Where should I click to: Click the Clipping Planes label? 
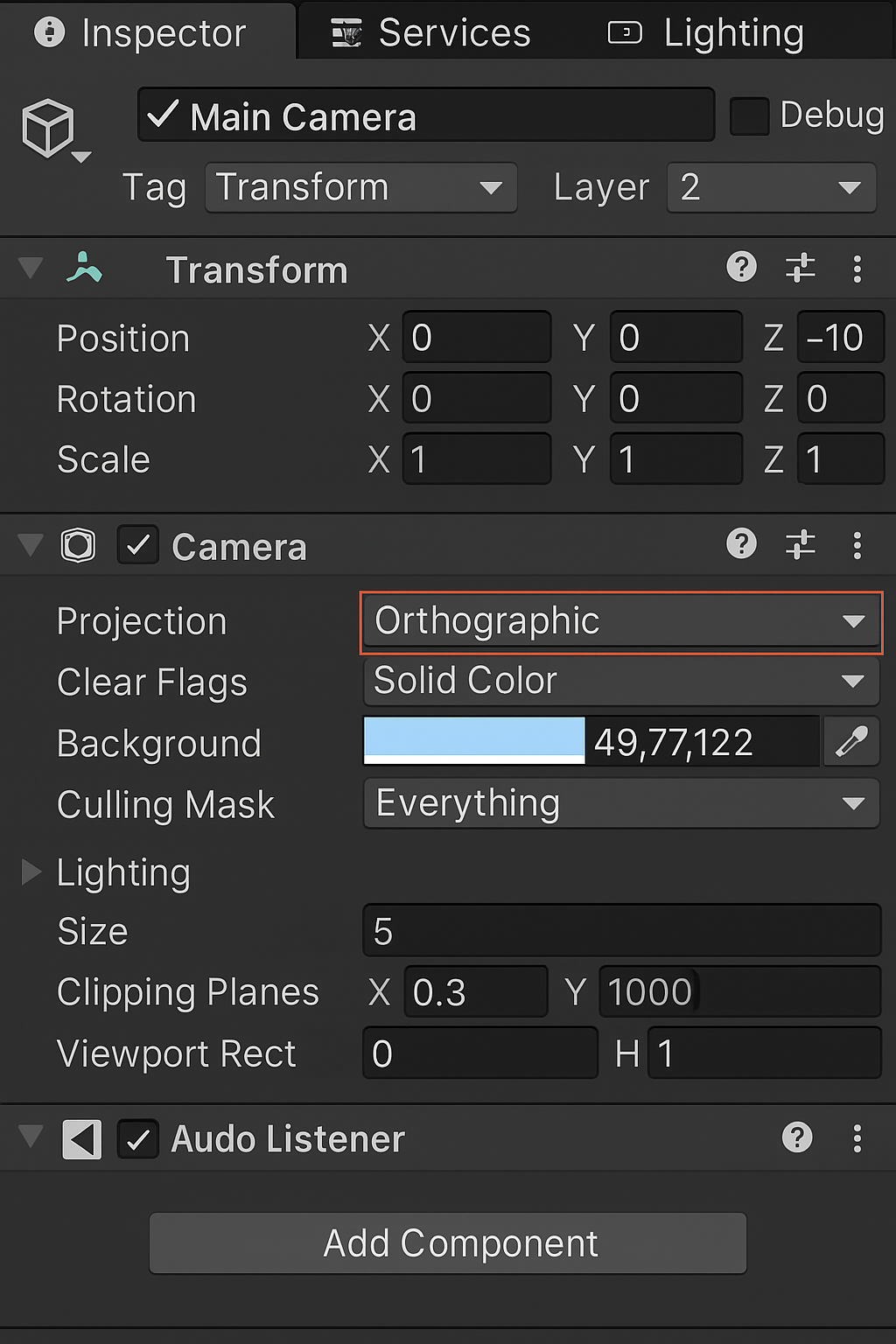point(188,992)
